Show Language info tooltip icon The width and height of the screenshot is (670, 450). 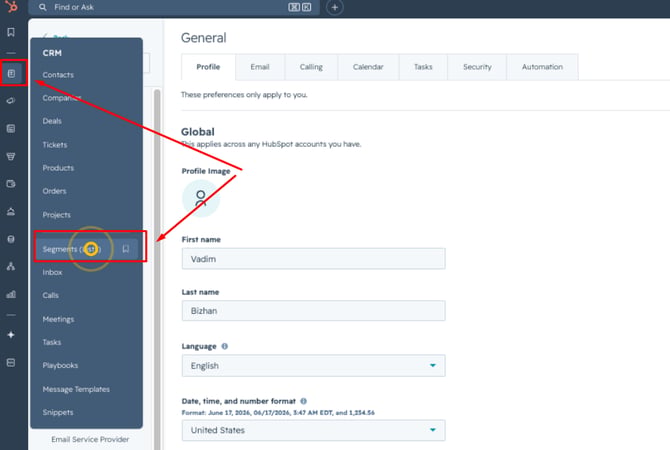[x=225, y=346]
